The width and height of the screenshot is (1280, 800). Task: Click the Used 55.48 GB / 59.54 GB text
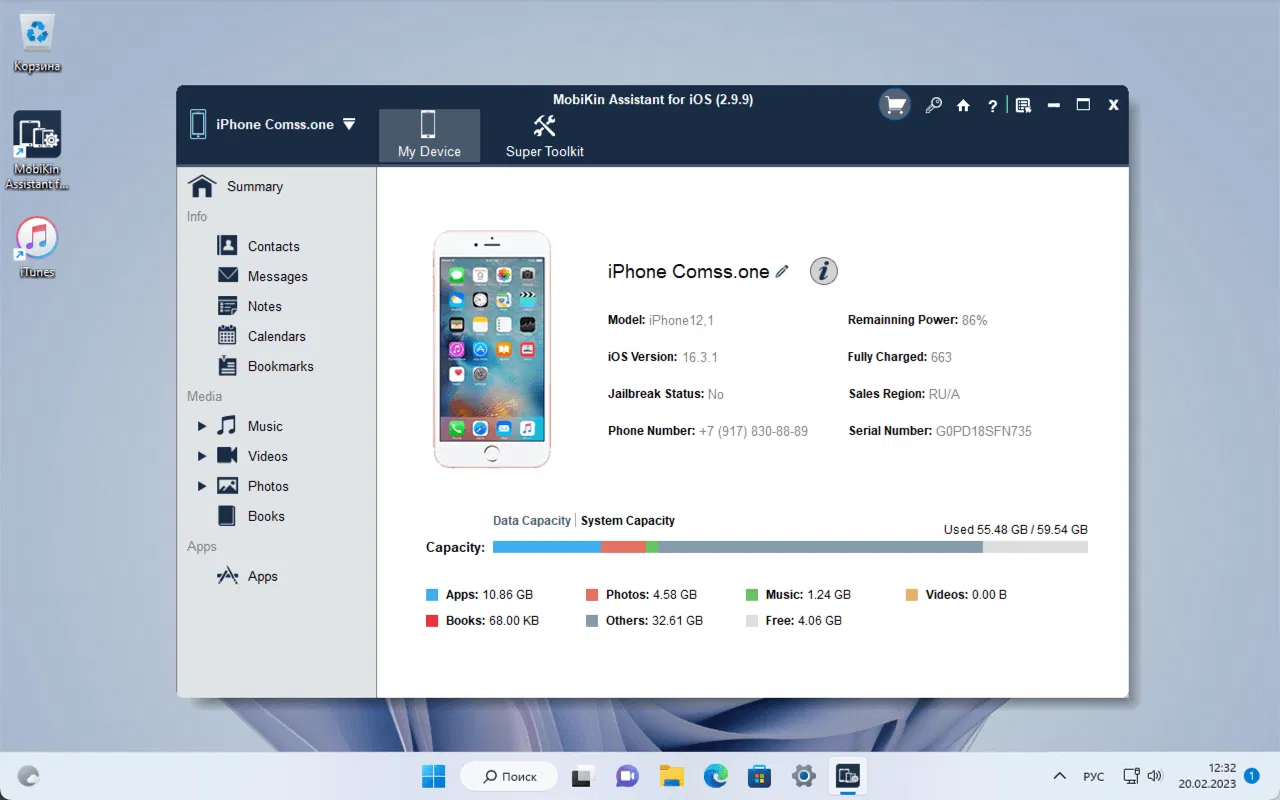(1016, 530)
